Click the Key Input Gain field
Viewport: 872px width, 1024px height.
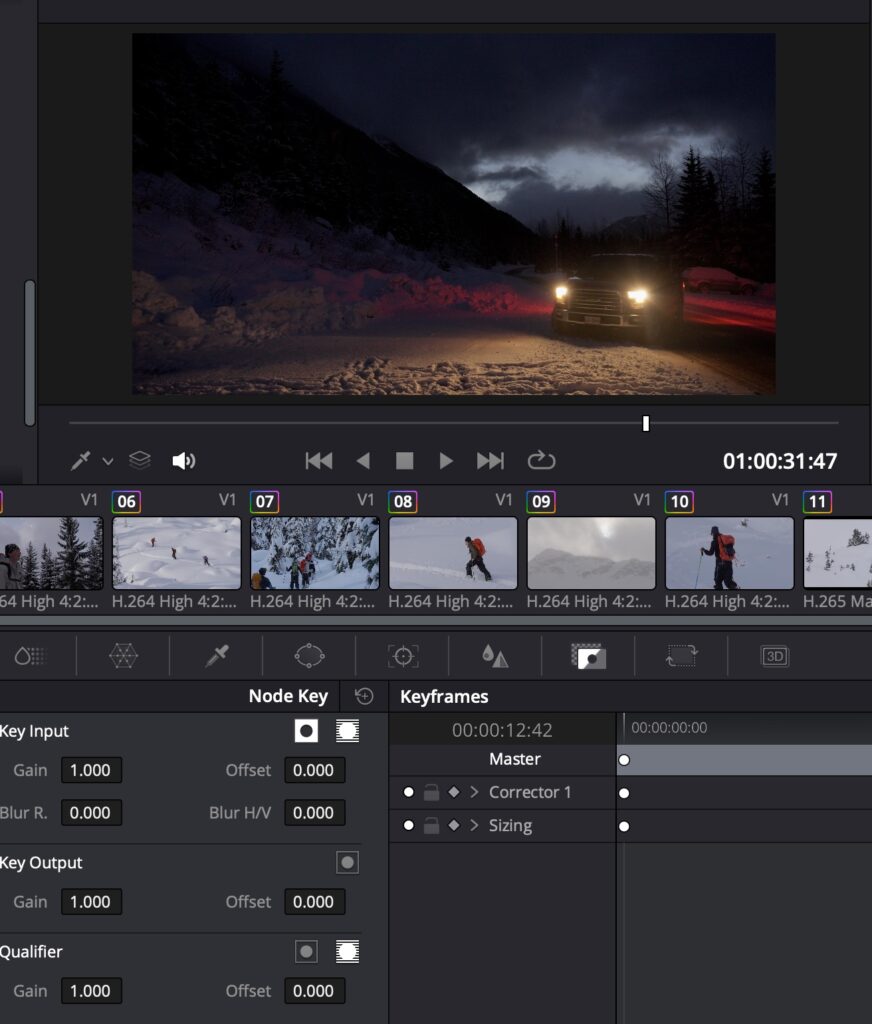pyautogui.click(x=91, y=770)
